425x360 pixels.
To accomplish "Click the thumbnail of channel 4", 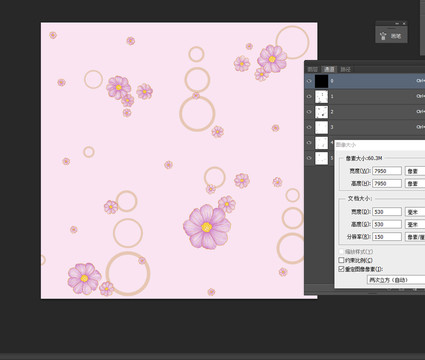I will coord(322,142).
